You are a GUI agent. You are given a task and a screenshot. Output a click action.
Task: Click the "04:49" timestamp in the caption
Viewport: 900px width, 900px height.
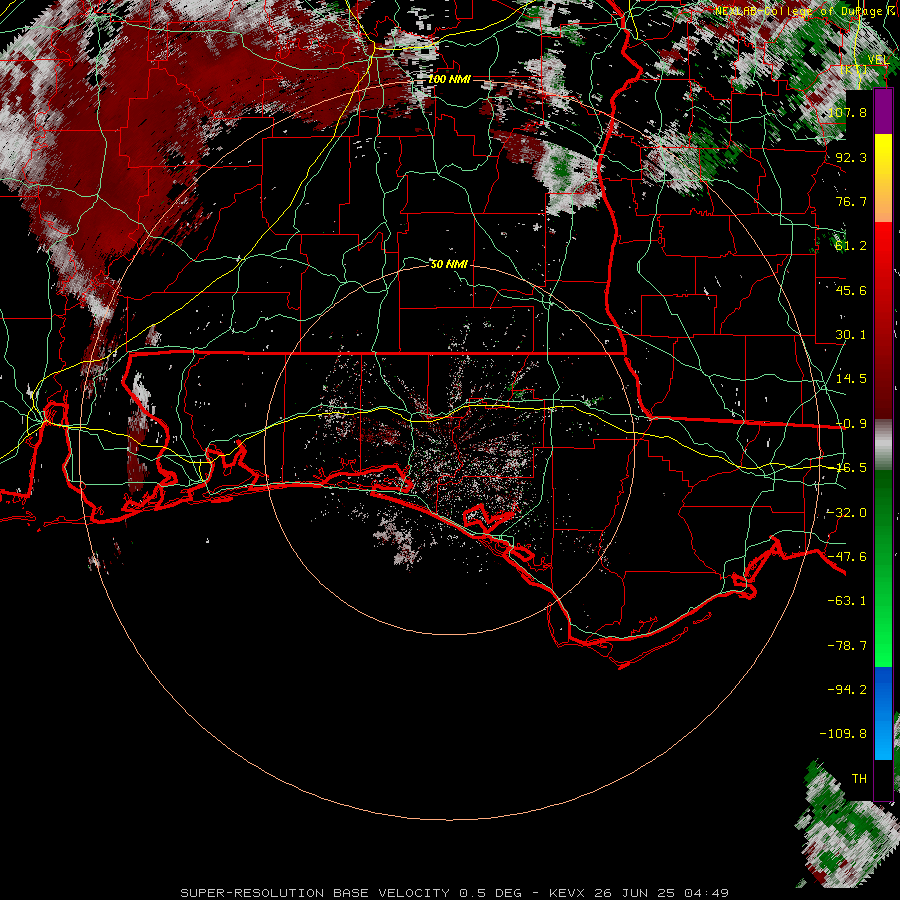click(709, 893)
